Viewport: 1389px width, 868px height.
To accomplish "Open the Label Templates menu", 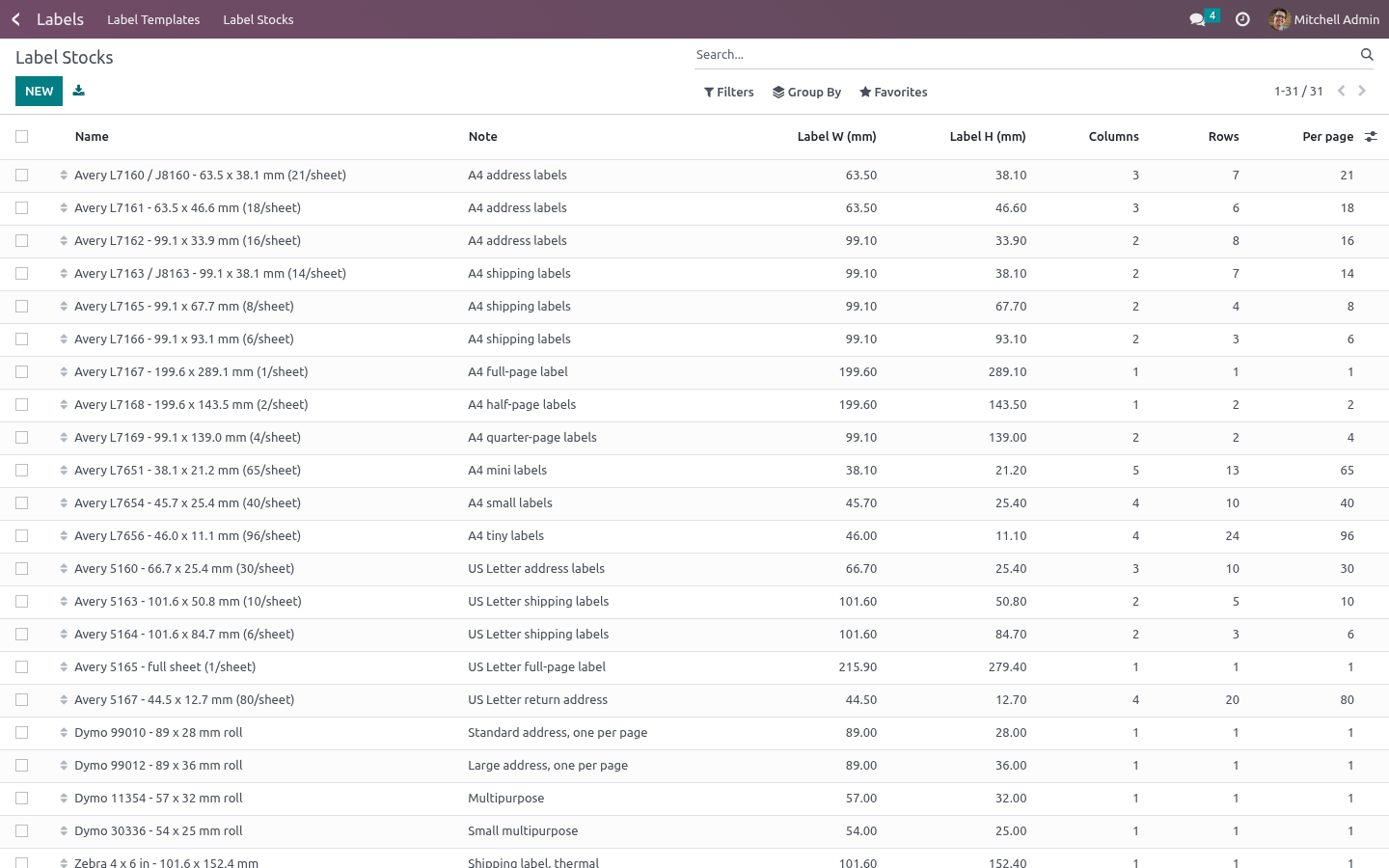I will (x=153, y=19).
